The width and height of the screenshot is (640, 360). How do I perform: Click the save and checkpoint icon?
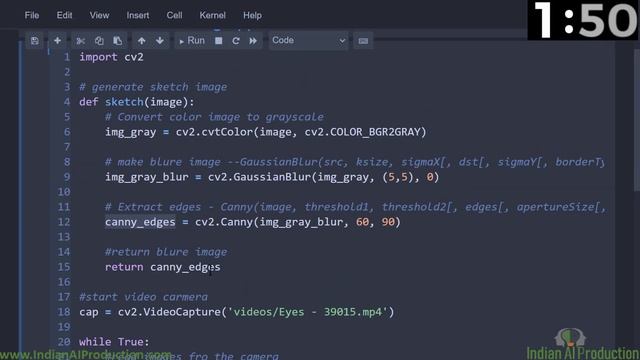point(35,40)
